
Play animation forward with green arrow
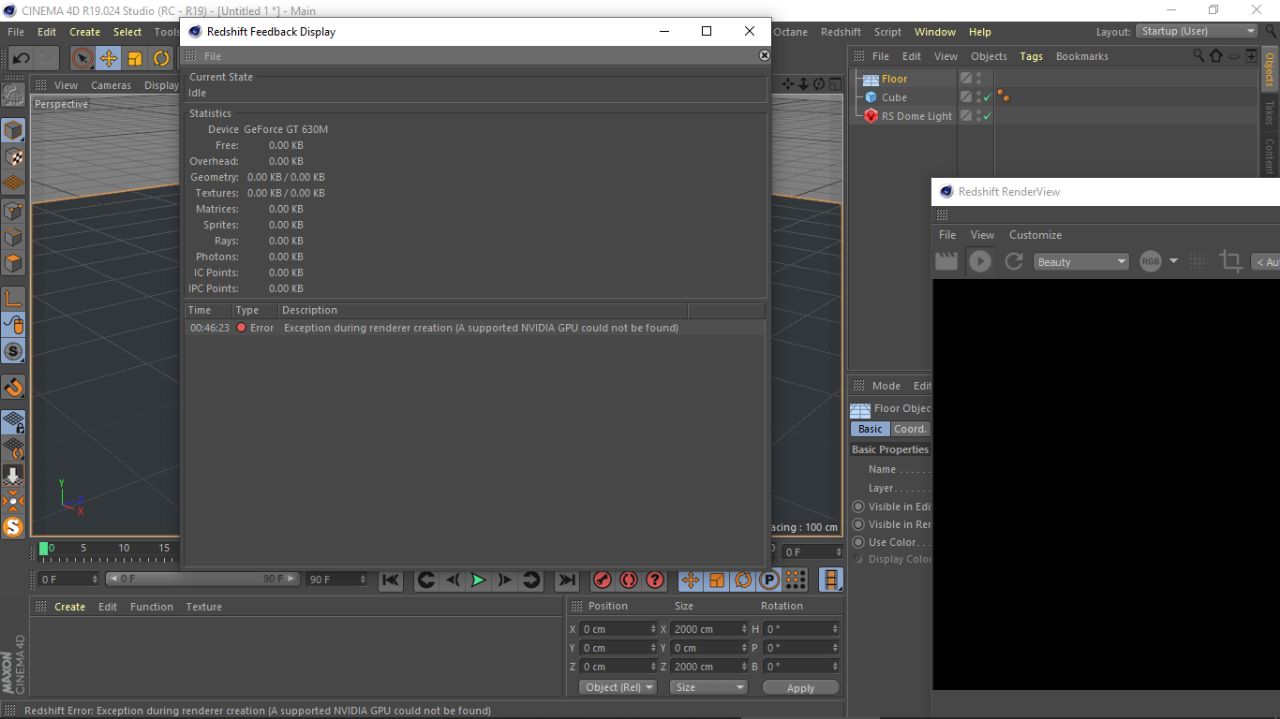[479, 580]
